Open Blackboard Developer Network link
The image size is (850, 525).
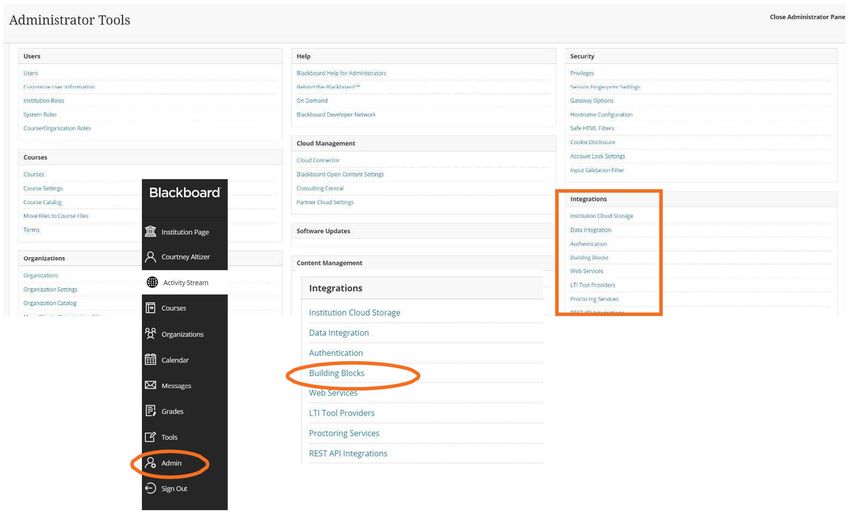(336, 114)
